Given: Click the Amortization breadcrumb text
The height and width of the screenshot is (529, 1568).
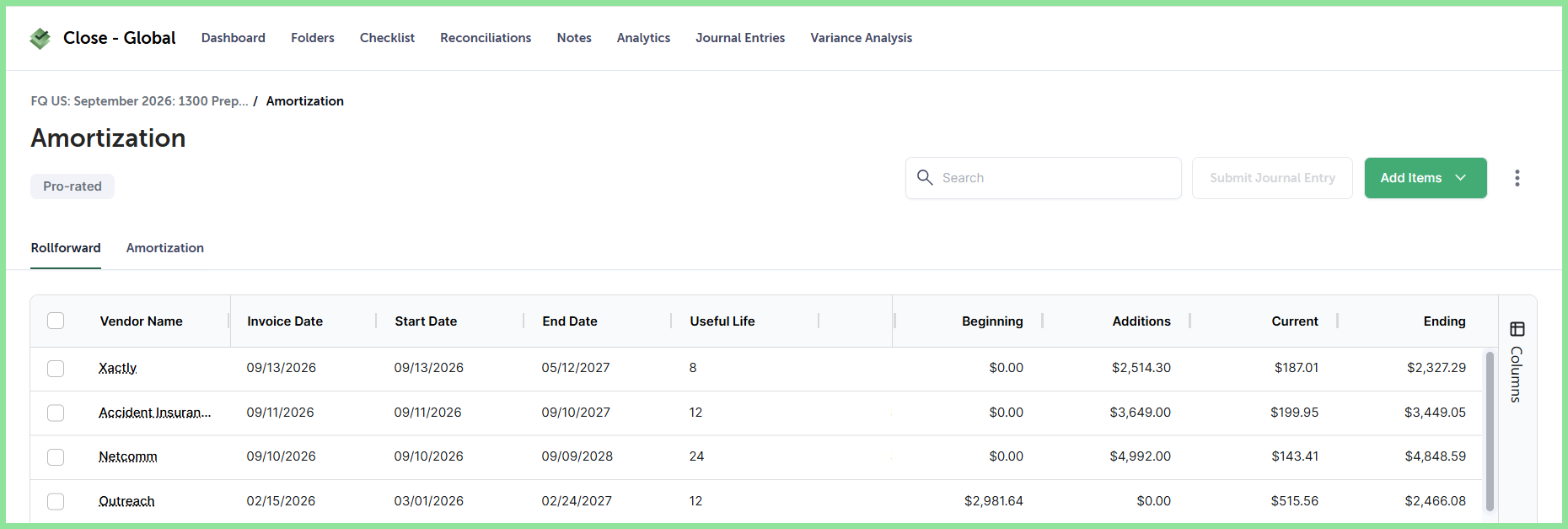Looking at the screenshot, I should [x=305, y=101].
